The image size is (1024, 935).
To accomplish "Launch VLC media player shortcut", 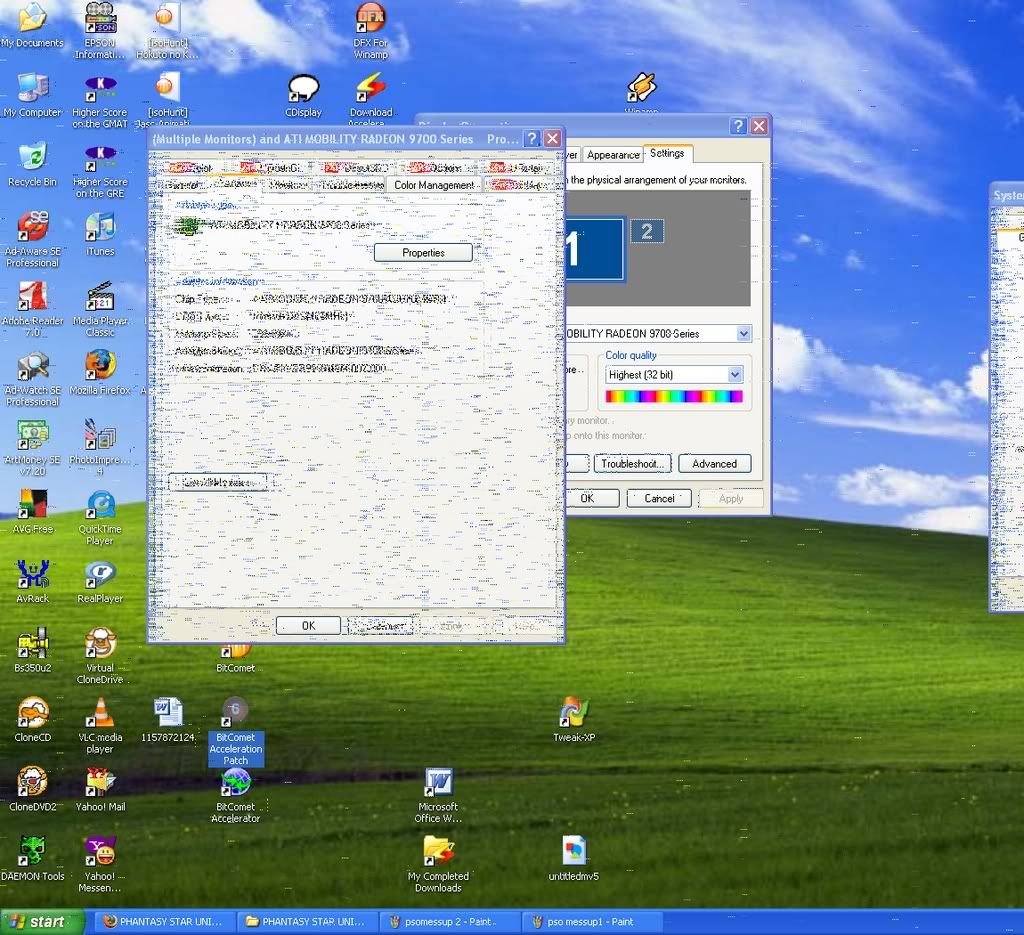I will coord(100,725).
